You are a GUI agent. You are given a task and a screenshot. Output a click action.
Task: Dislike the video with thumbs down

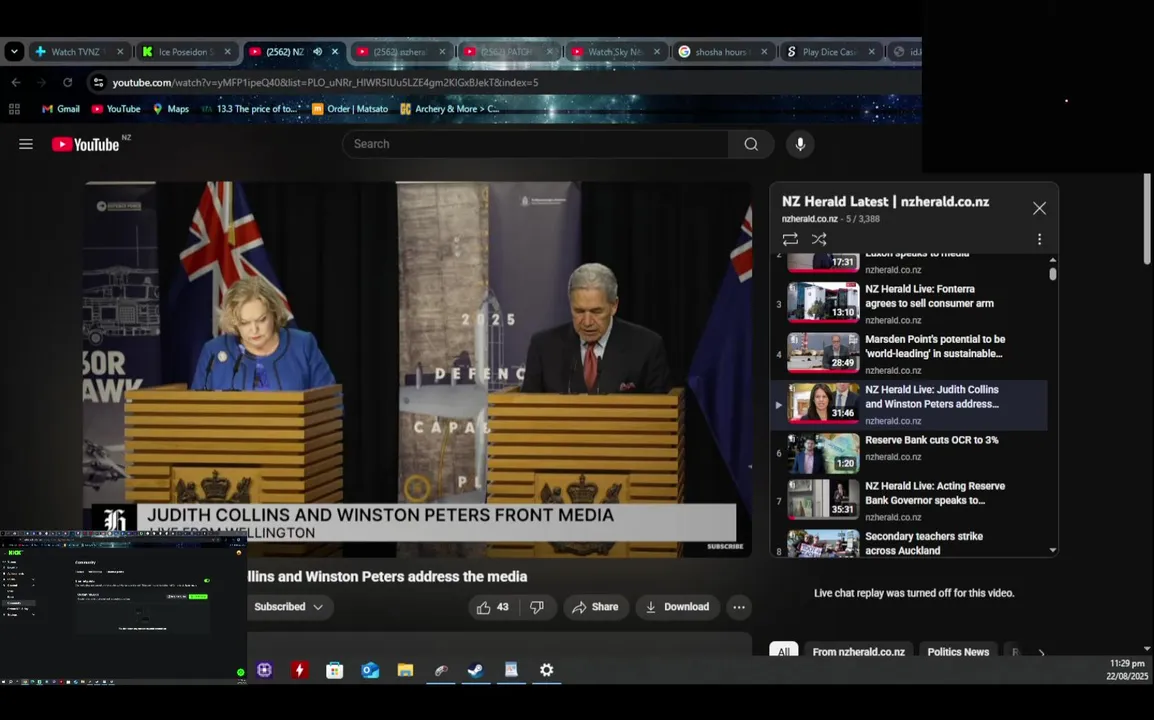pyautogui.click(x=537, y=607)
